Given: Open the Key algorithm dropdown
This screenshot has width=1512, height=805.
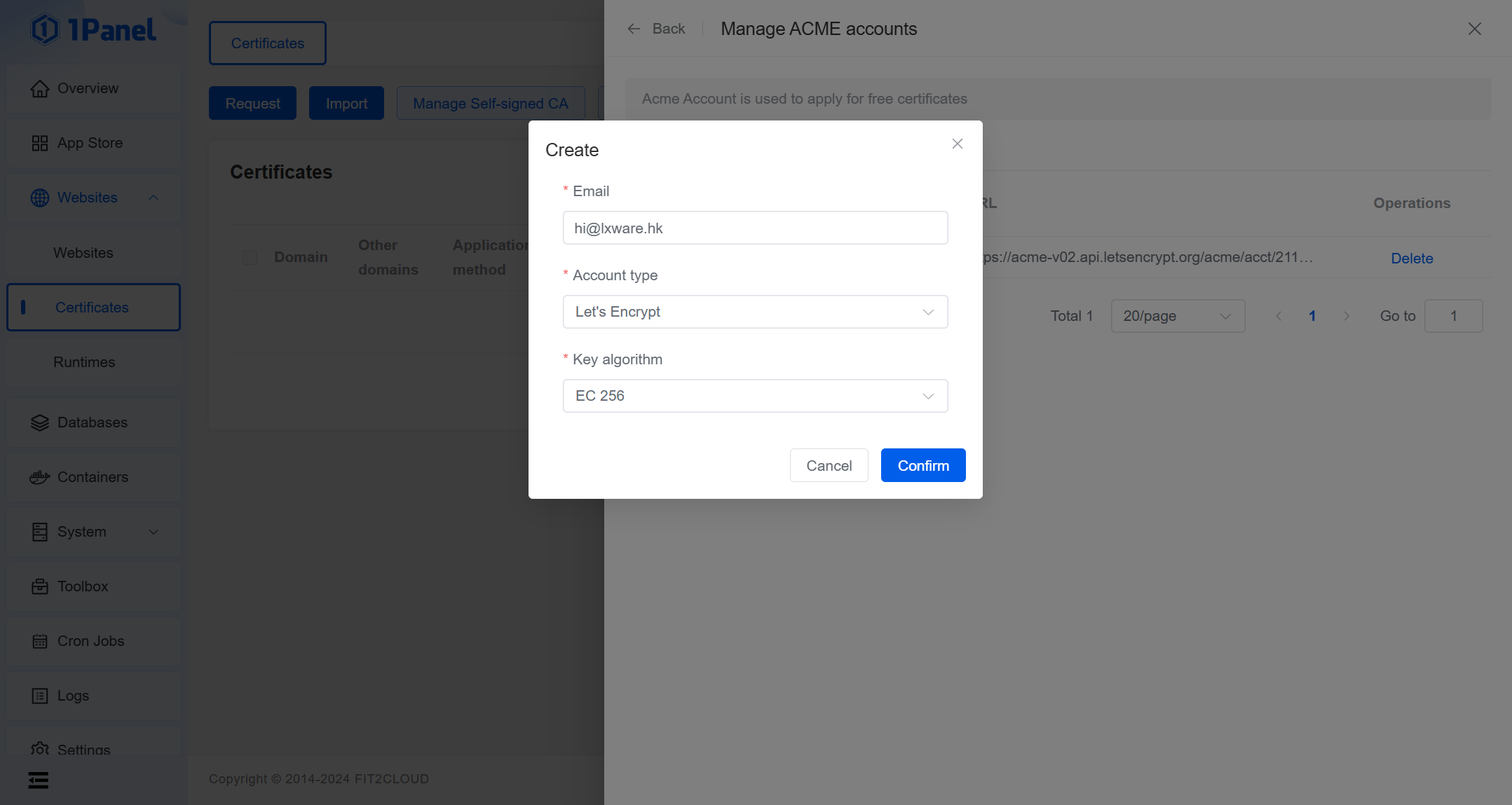Looking at the screenshot, I should 755,397.
